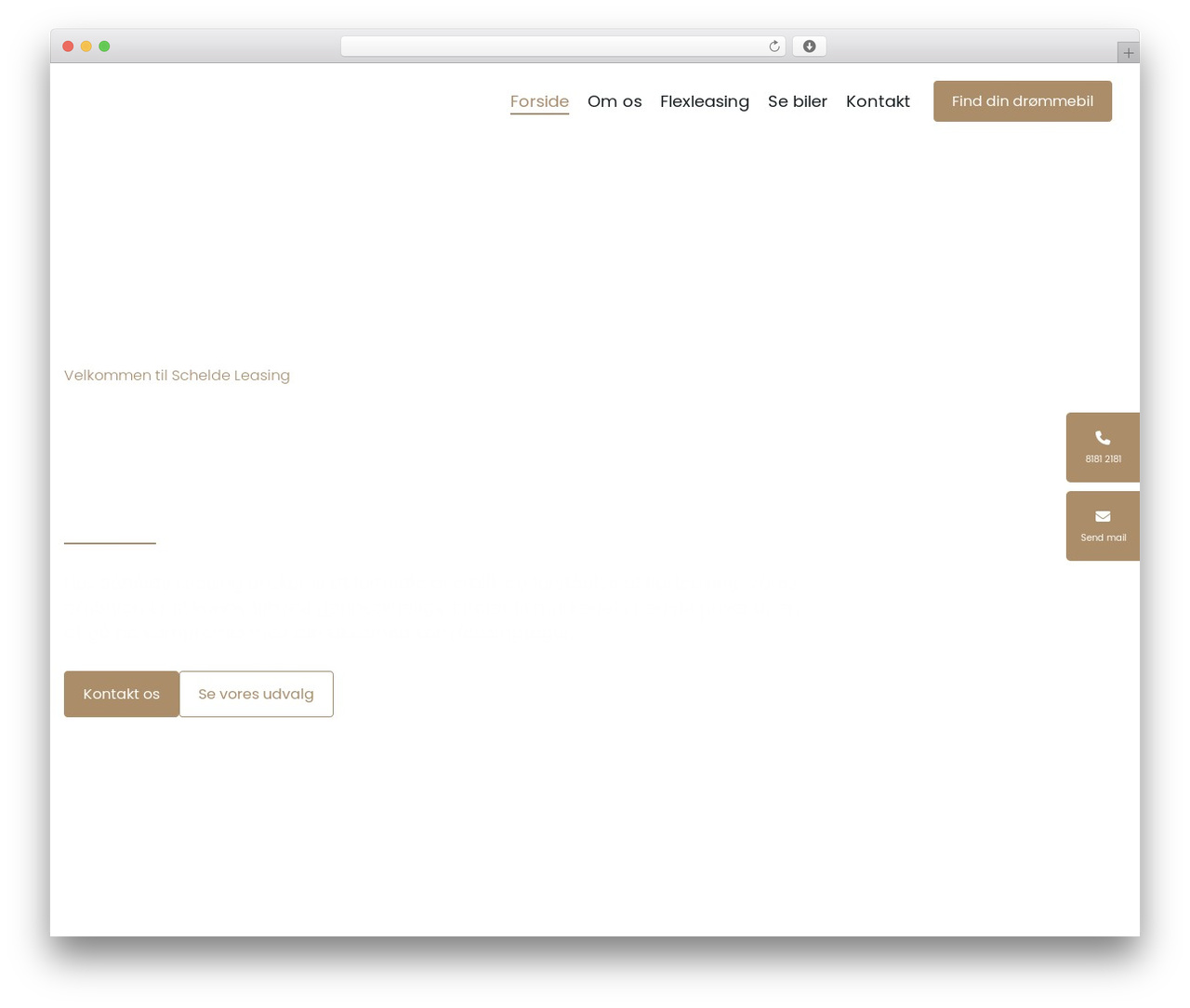Go to the Flexleasing menu item

tap(705, 101)
